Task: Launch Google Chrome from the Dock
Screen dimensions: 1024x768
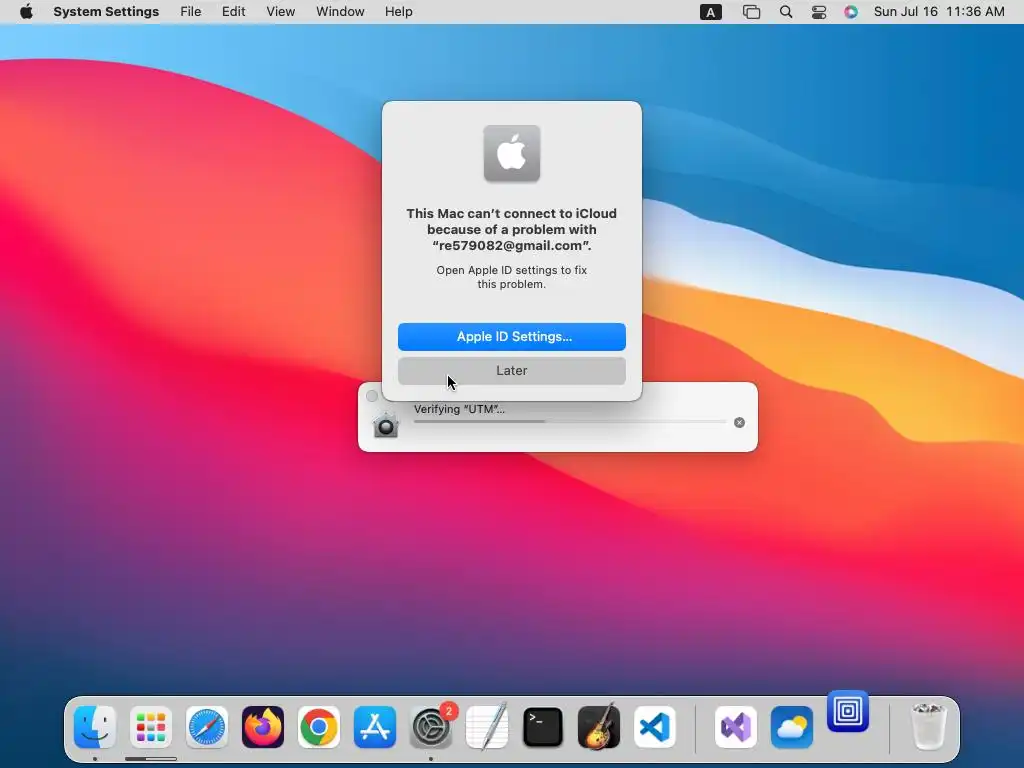Action: click(319, 727)
